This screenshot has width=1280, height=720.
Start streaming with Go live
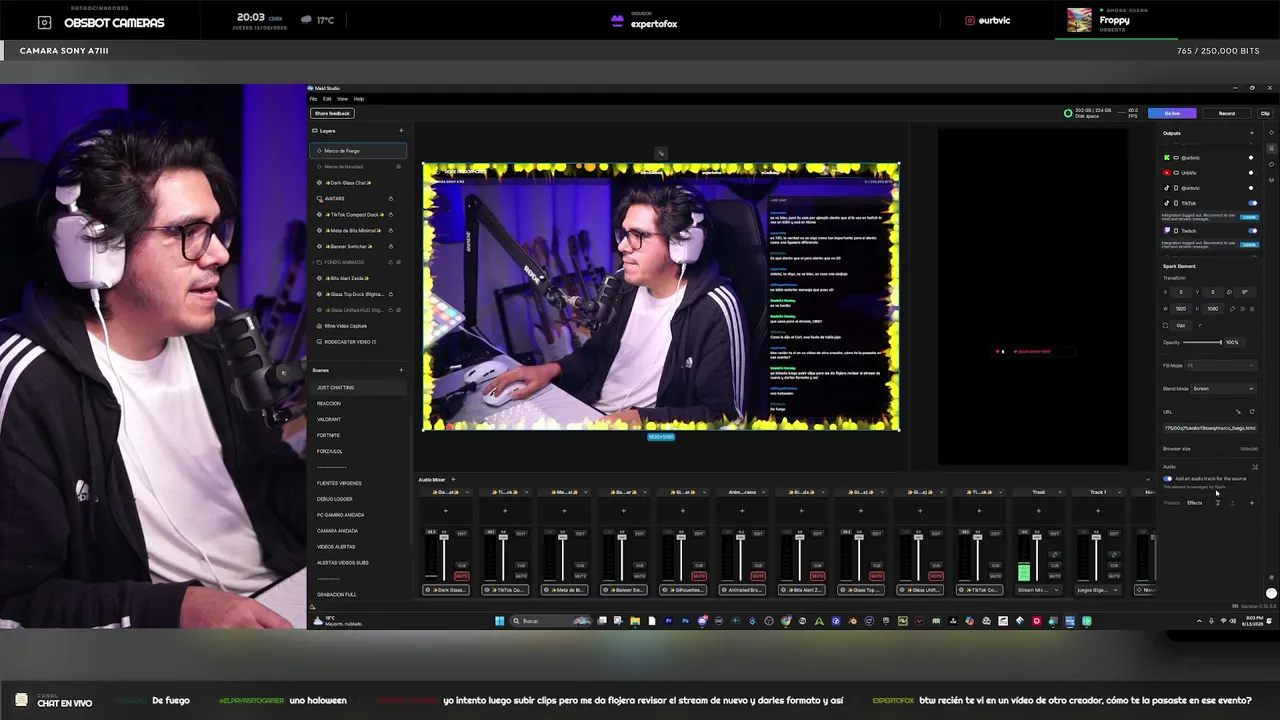1172,113
